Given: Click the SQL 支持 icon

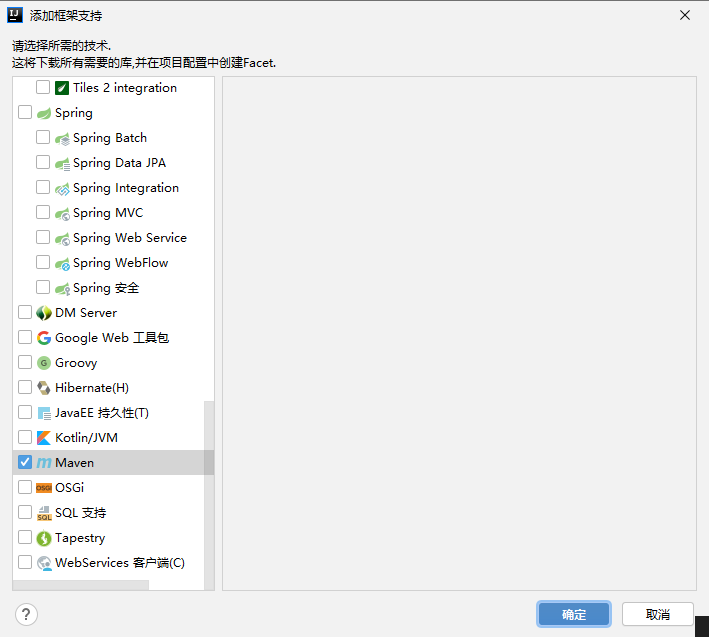Looking at the screenshot, I should (44, 513).
